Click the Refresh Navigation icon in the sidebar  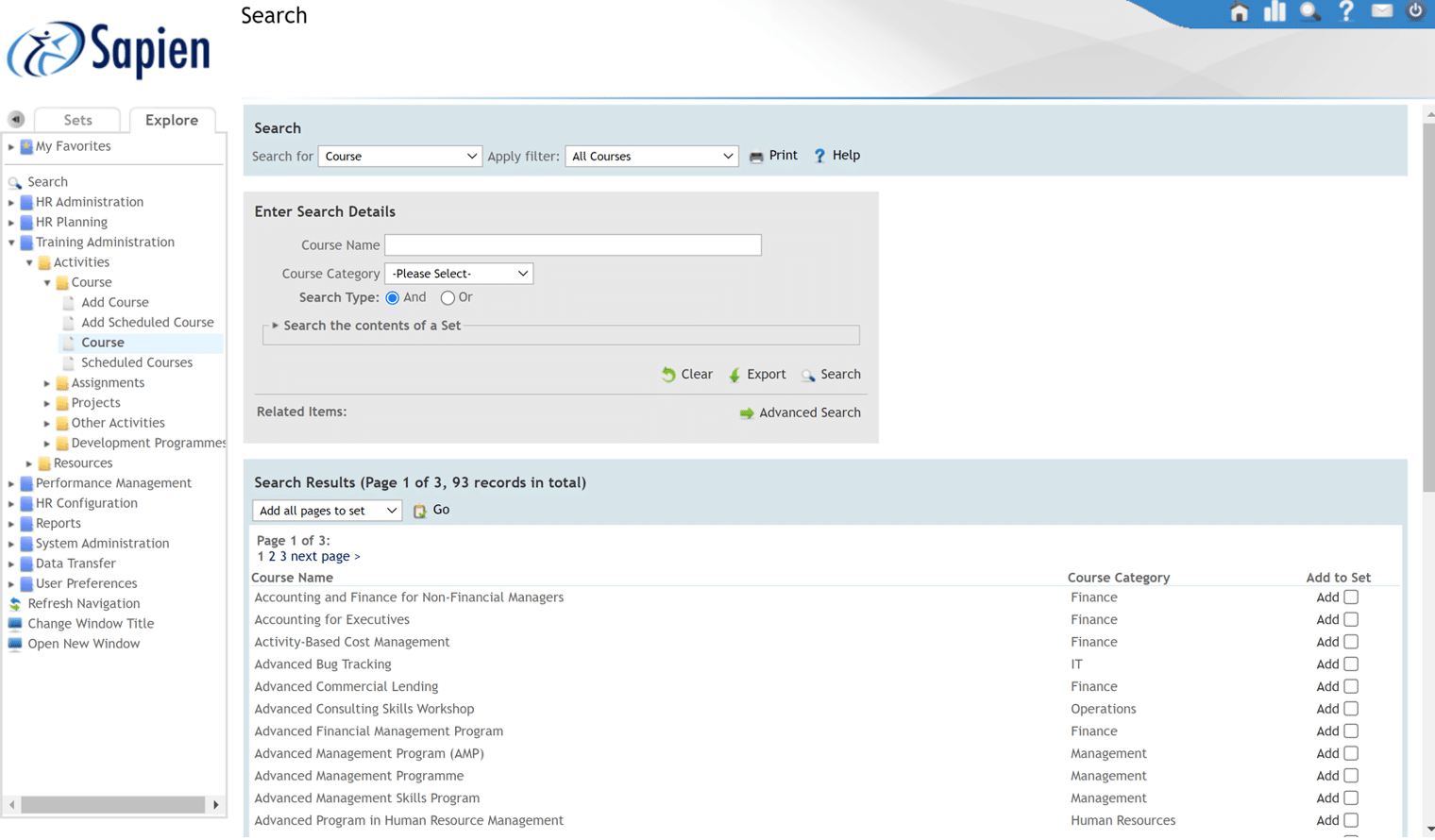(x=15, y=603)
